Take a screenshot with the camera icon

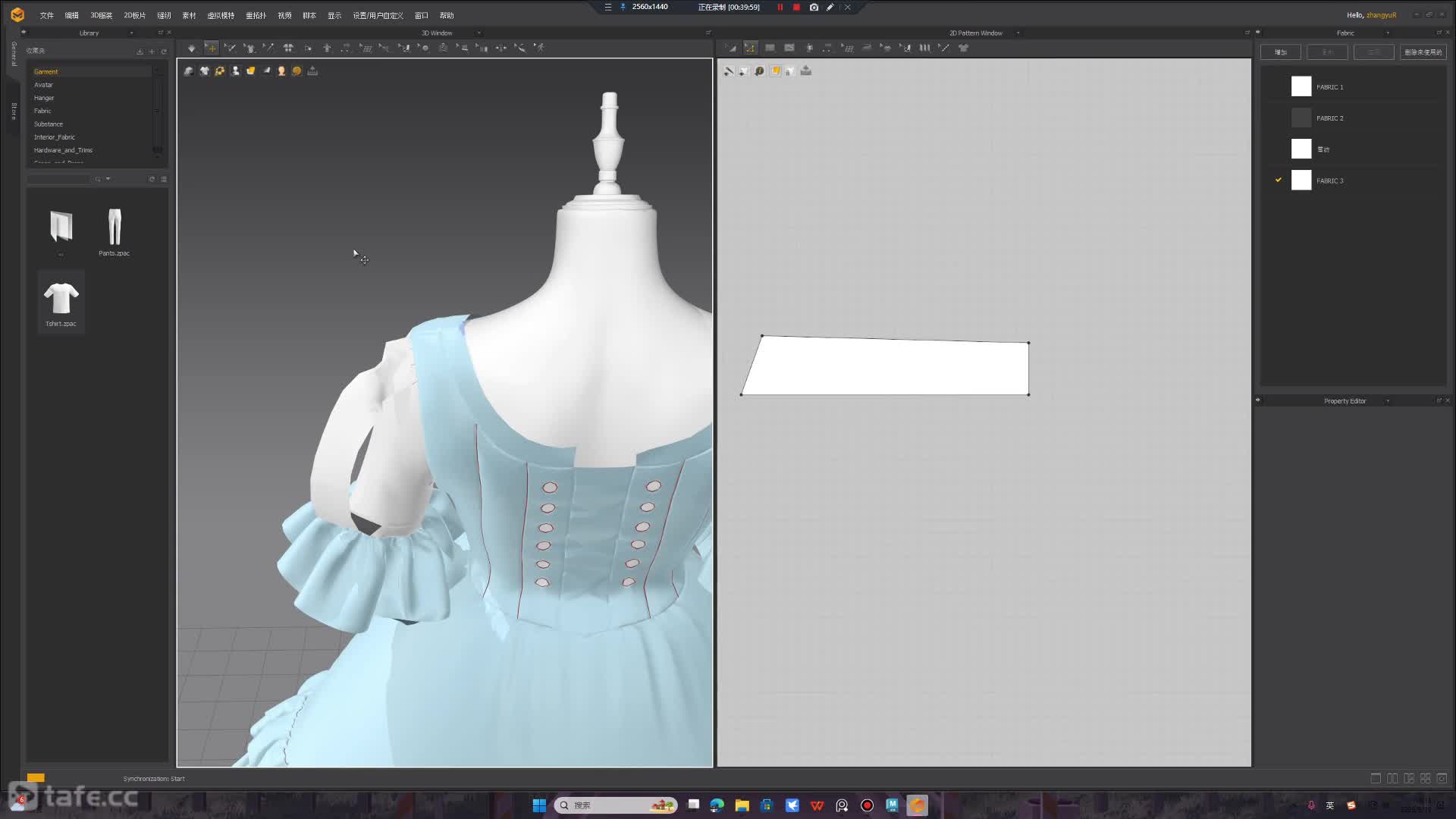point(814,8)
